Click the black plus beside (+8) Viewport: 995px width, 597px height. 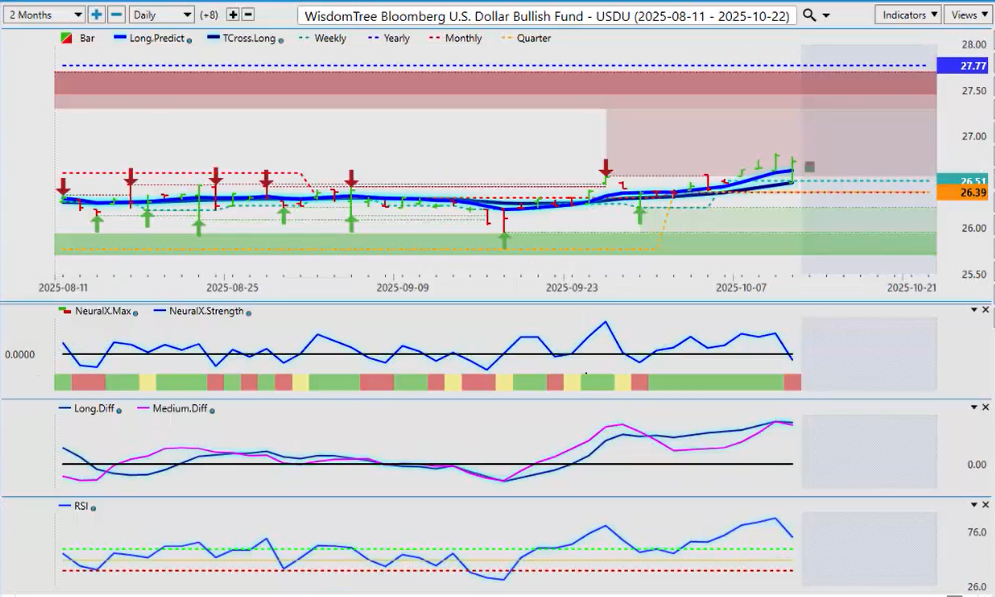pyautogui.click(x=233, y=15)
